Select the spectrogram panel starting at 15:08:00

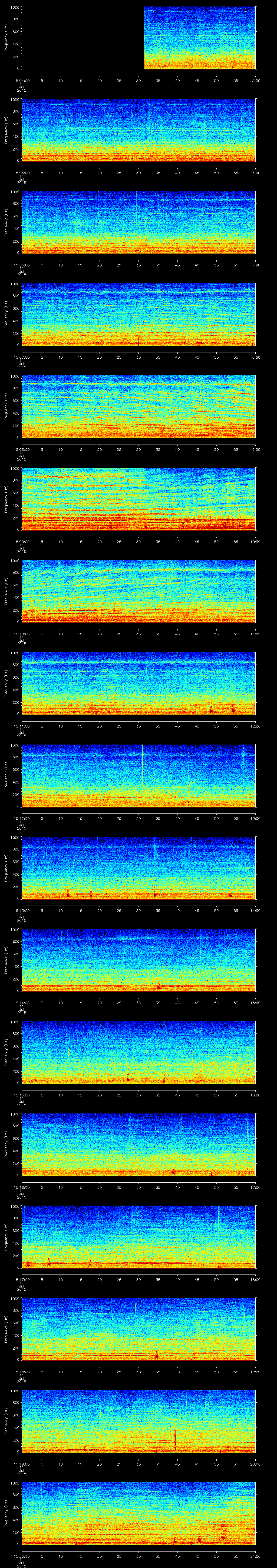click(138, 407)
